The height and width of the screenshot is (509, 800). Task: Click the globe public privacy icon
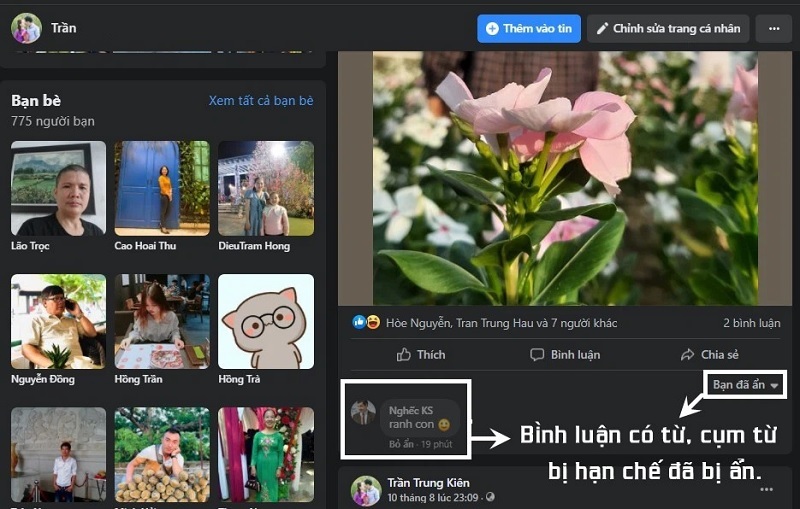(490, 497)
